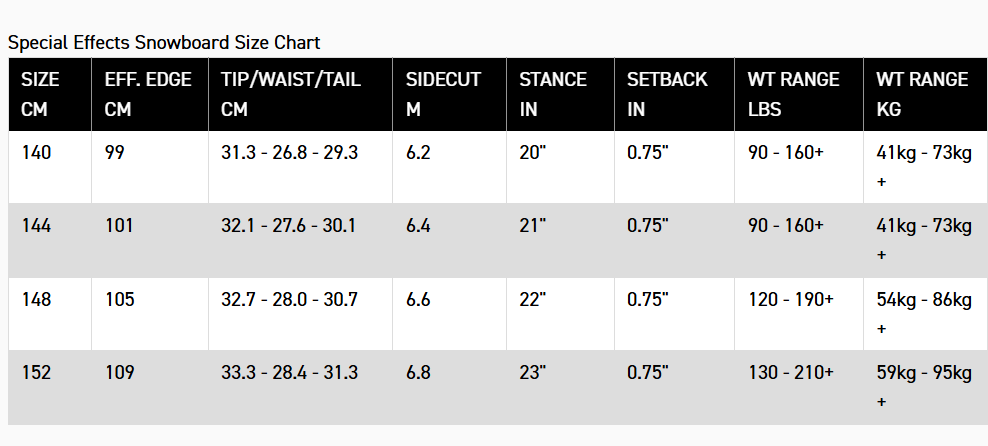
Task: Click the 22" stance value
Action: tap(533, 299)
